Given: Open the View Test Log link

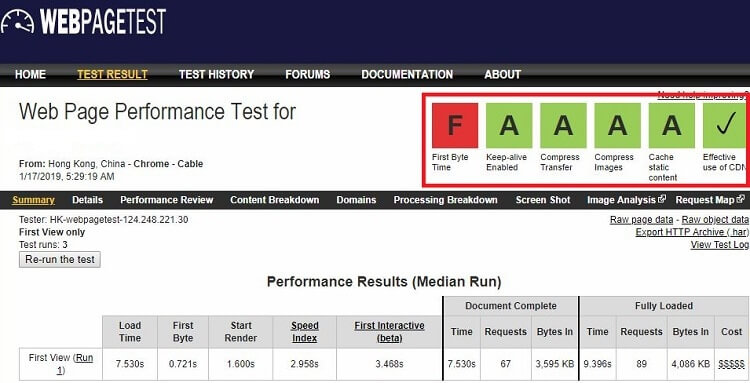Looking at the screenshot, I should [719, 245].
